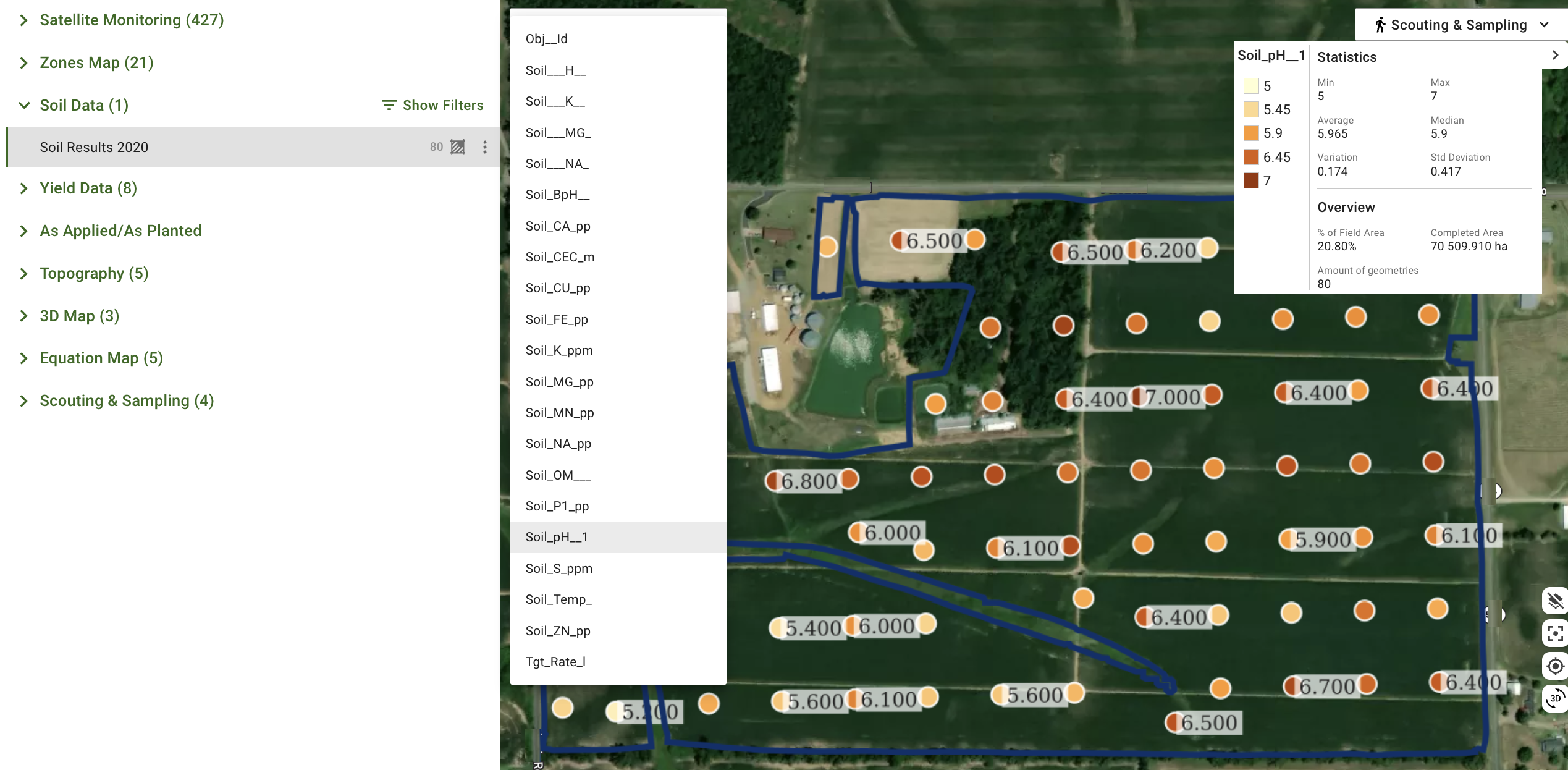
Task: Open Soil Results 2020 three-dot menu
Action: click(x=485, y=147)
